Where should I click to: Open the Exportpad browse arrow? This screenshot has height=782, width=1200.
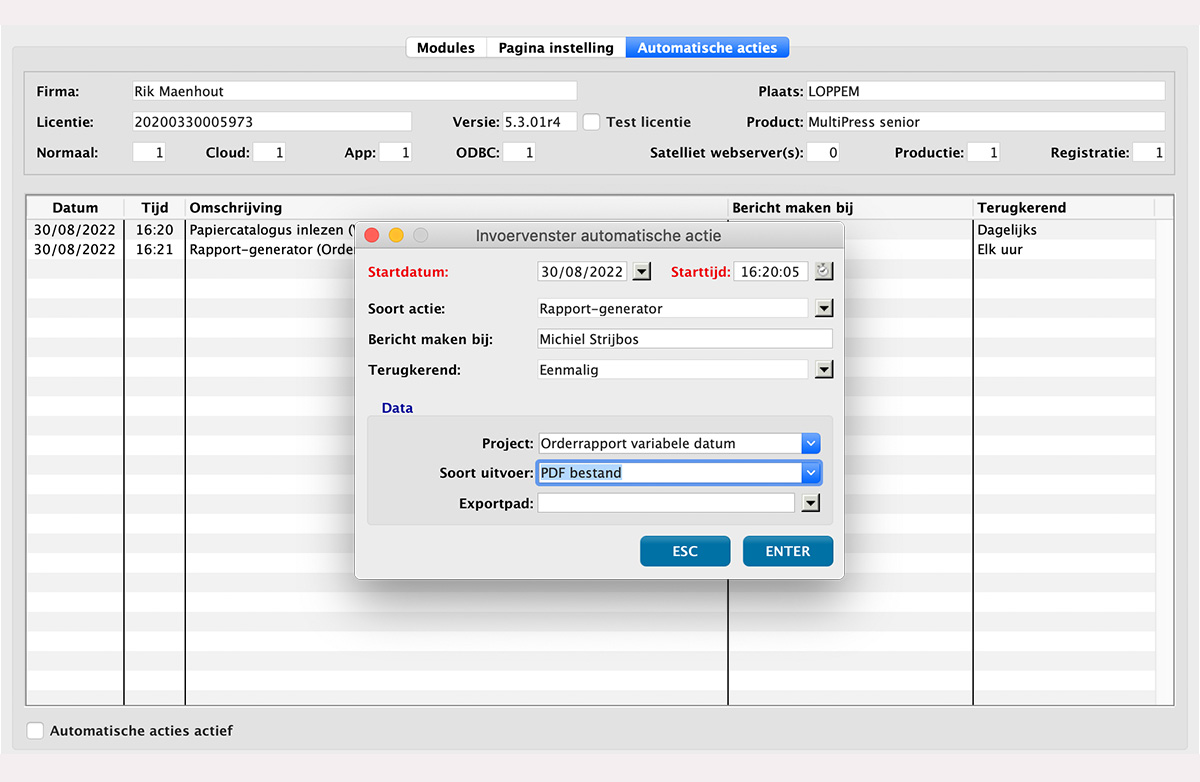(811, 503)
